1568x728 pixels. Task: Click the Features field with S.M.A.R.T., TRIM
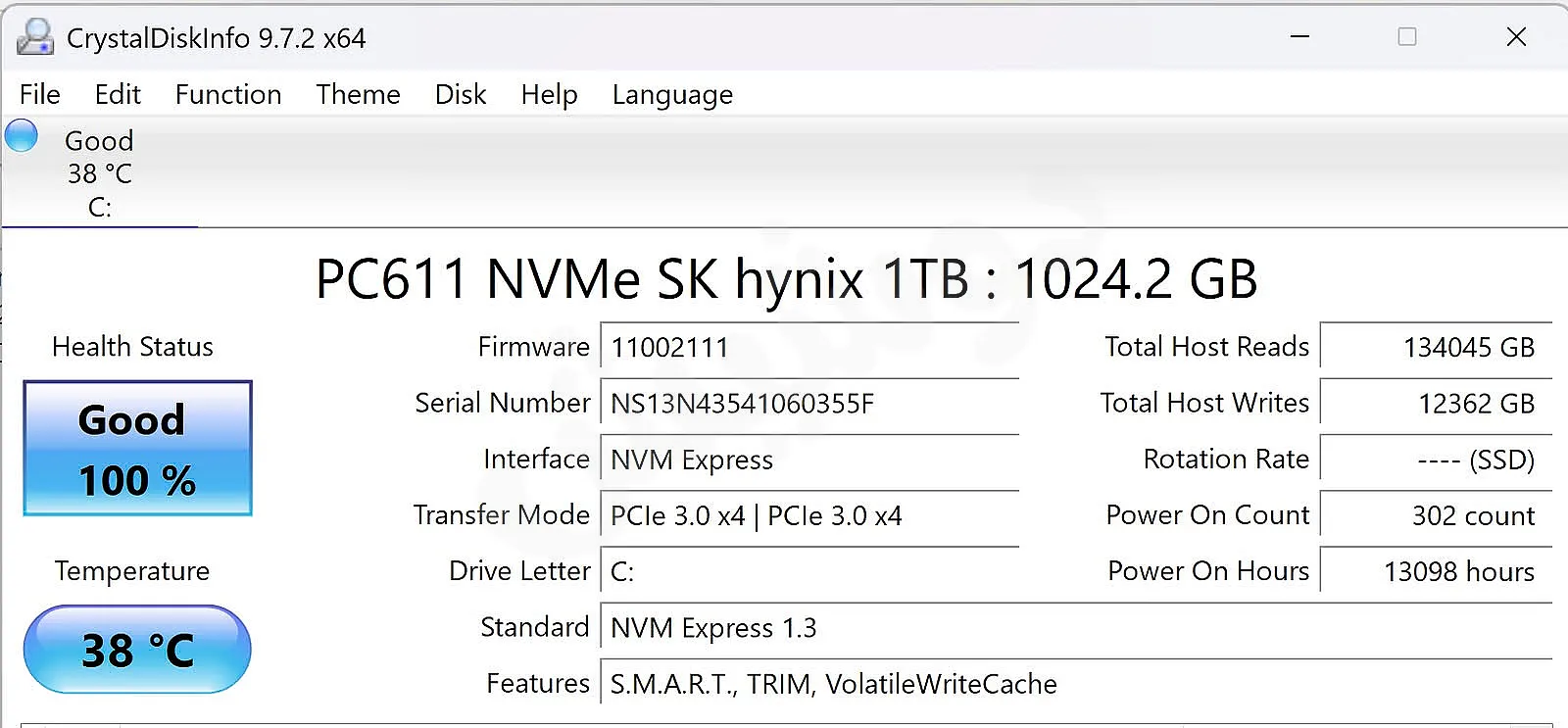pos(1076,683)
